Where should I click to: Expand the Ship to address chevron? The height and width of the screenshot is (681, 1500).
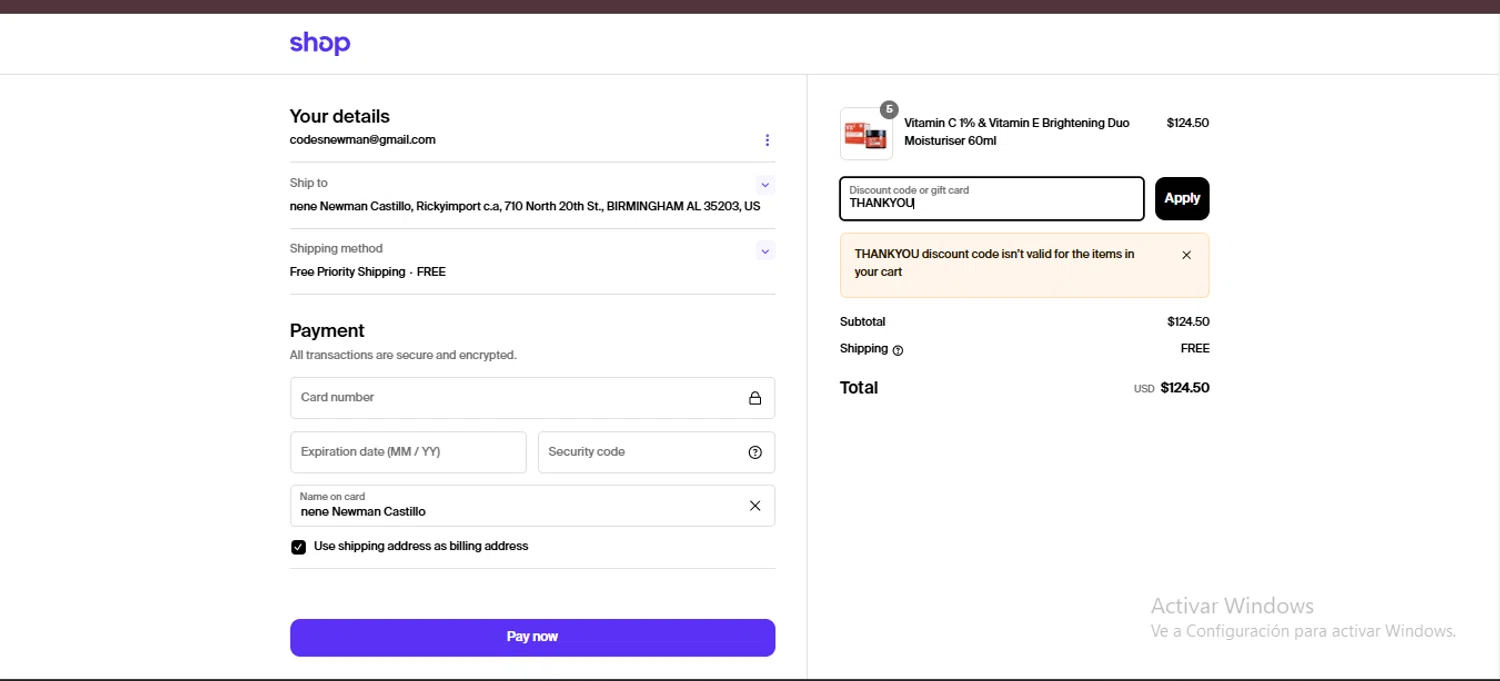[765, 185]
